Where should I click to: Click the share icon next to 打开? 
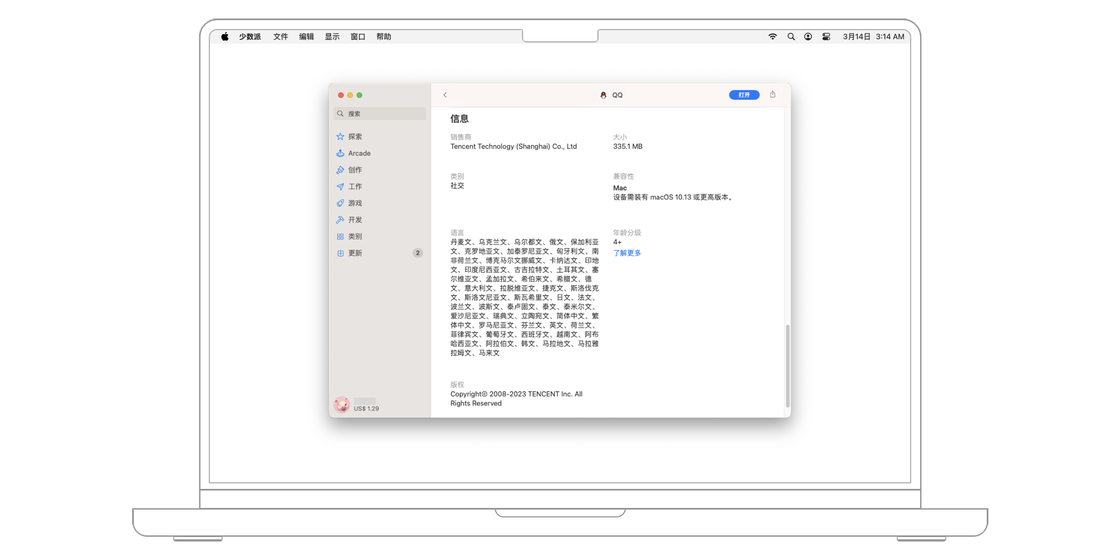773,94
